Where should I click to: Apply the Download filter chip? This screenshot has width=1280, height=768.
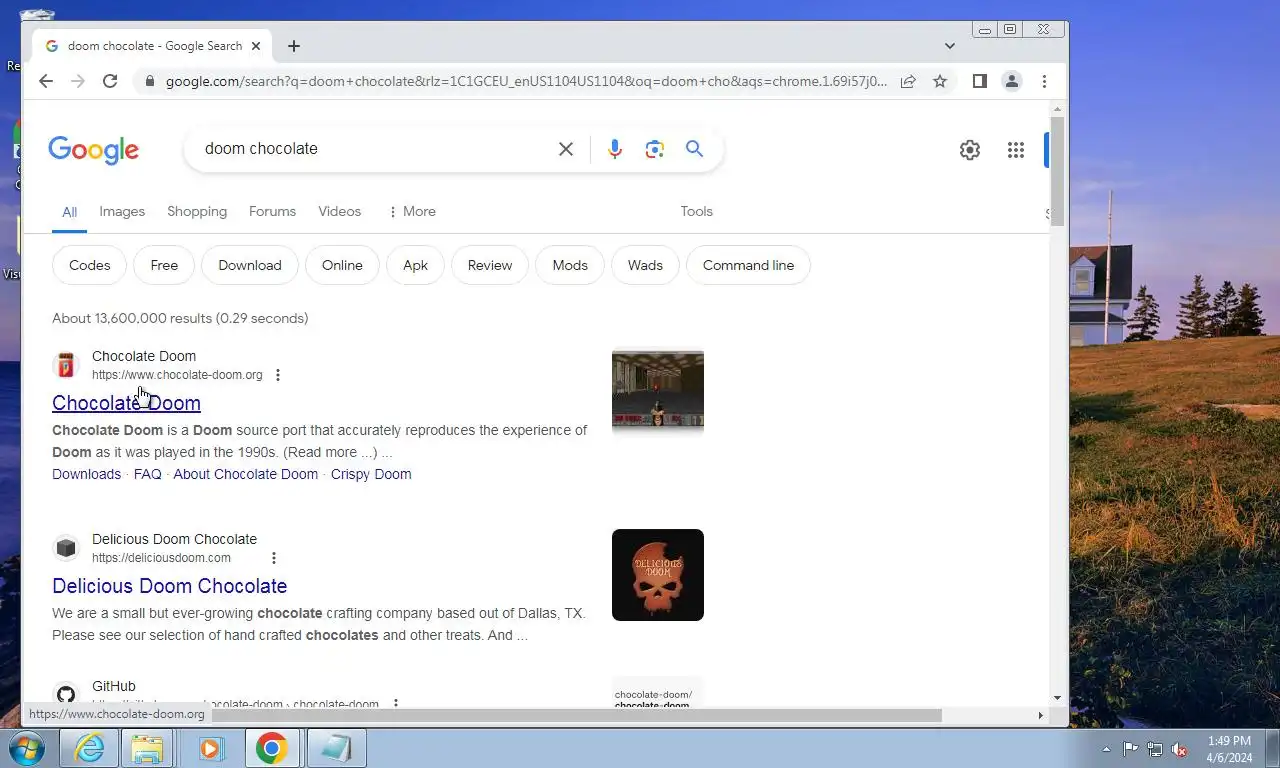(x=250, y=265)
